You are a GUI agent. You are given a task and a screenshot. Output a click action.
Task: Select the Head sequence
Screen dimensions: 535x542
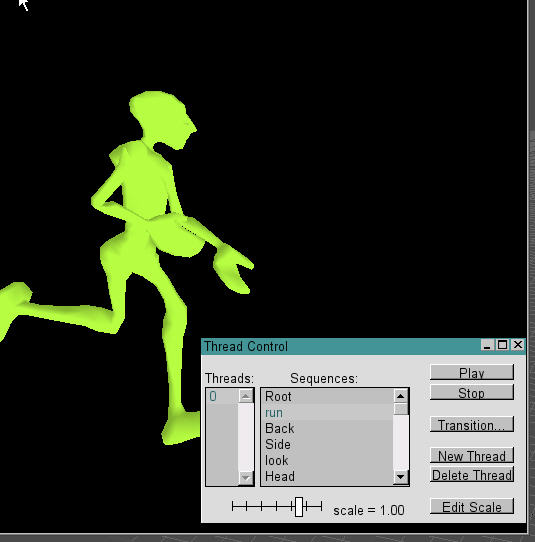point(327,476)
